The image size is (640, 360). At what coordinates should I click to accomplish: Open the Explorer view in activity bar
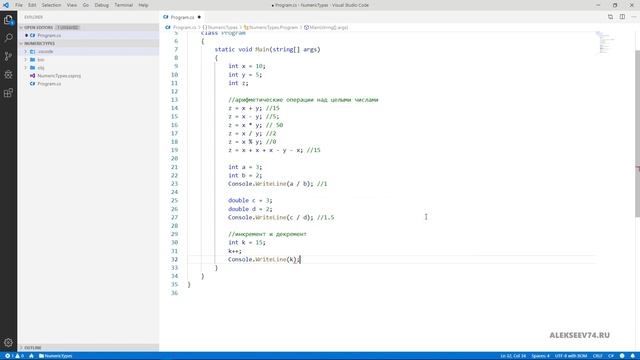click(x=8, y=20)
